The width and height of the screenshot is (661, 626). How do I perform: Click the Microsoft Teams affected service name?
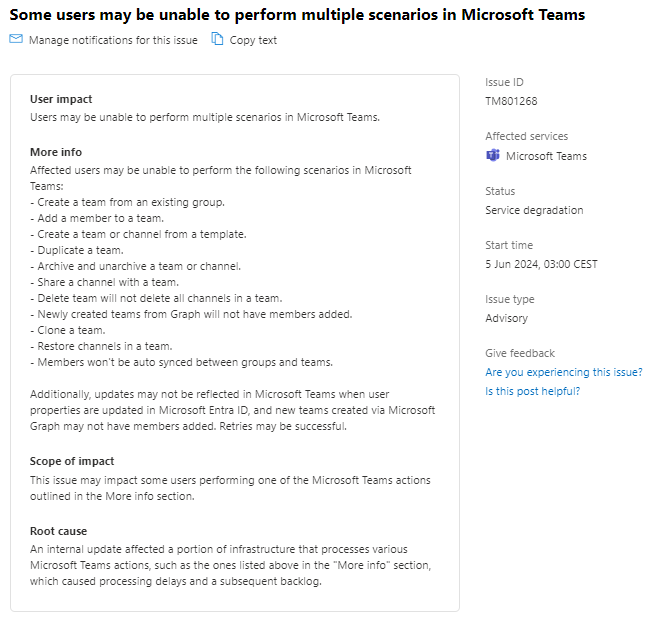tap(546, 156)
